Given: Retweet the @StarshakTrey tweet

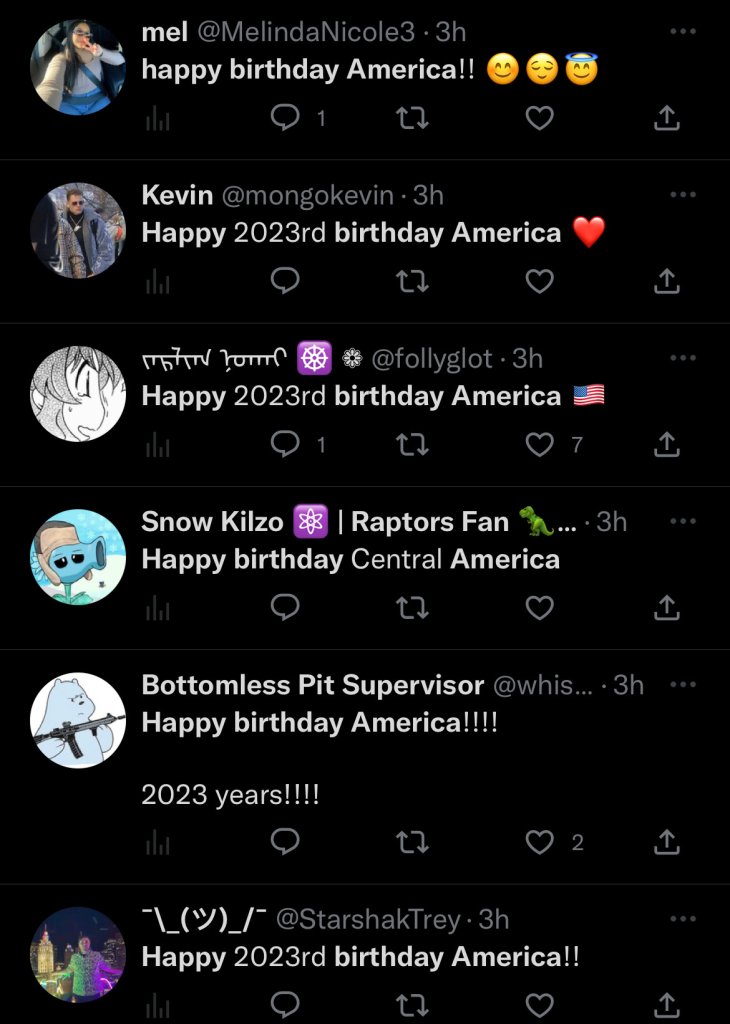Looking at the screenshot, I should tap(412, 1003).
